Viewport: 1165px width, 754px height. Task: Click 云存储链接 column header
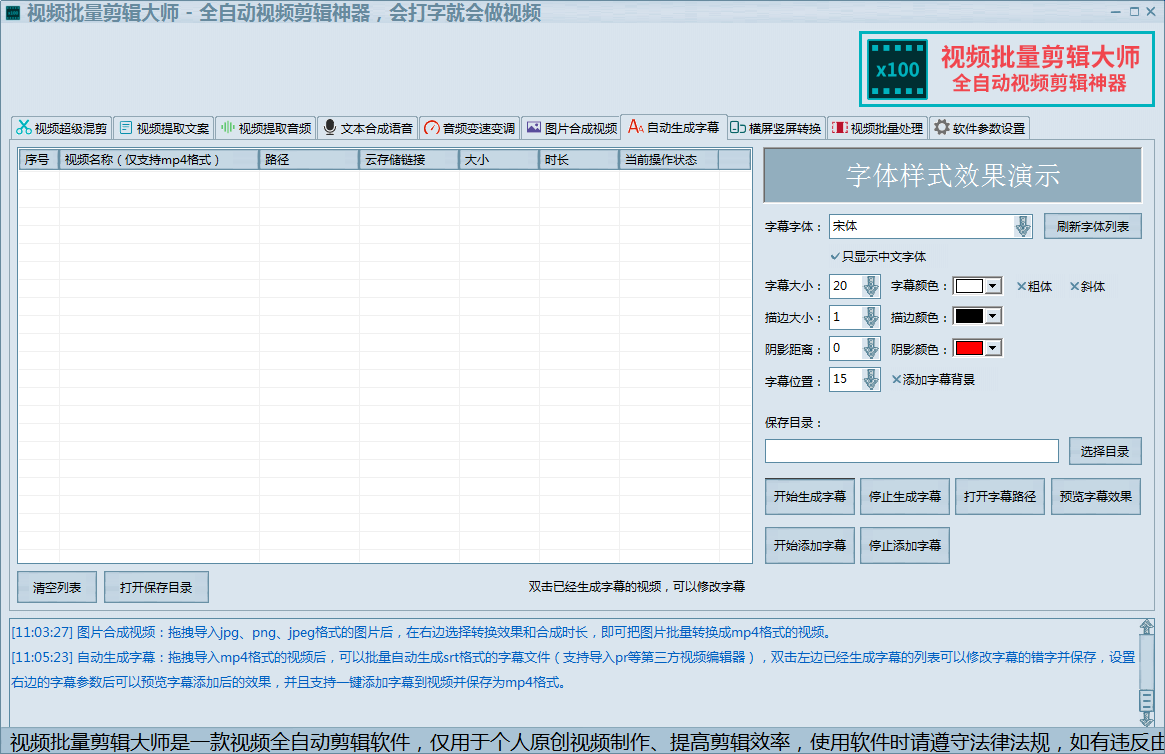(409, 160)
